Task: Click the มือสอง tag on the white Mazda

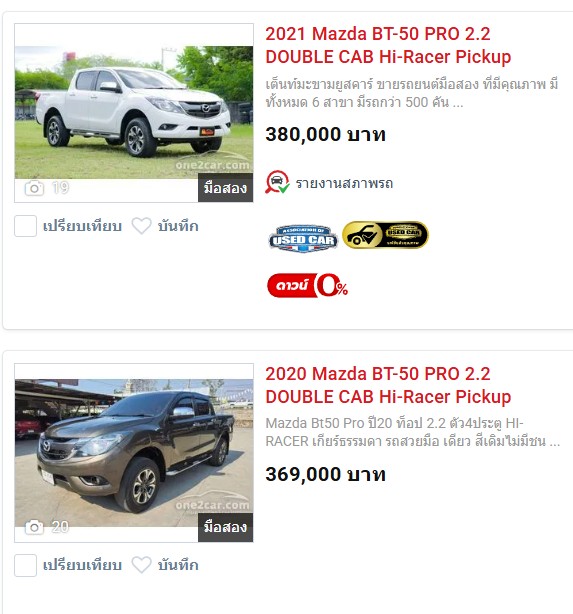Action: click(x=226, y=188)
